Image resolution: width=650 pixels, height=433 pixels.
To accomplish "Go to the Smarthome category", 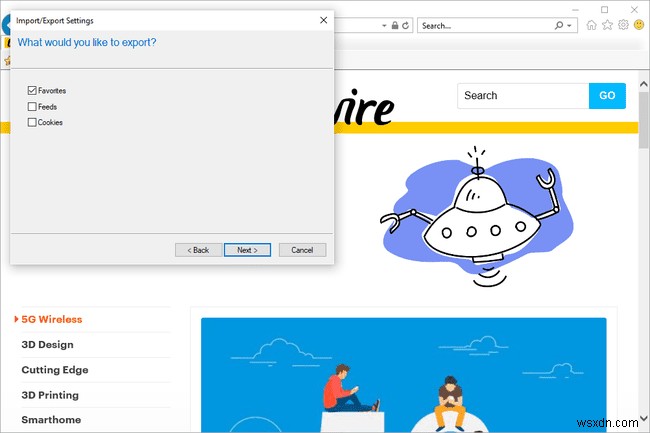I will (x=51, y=420).
